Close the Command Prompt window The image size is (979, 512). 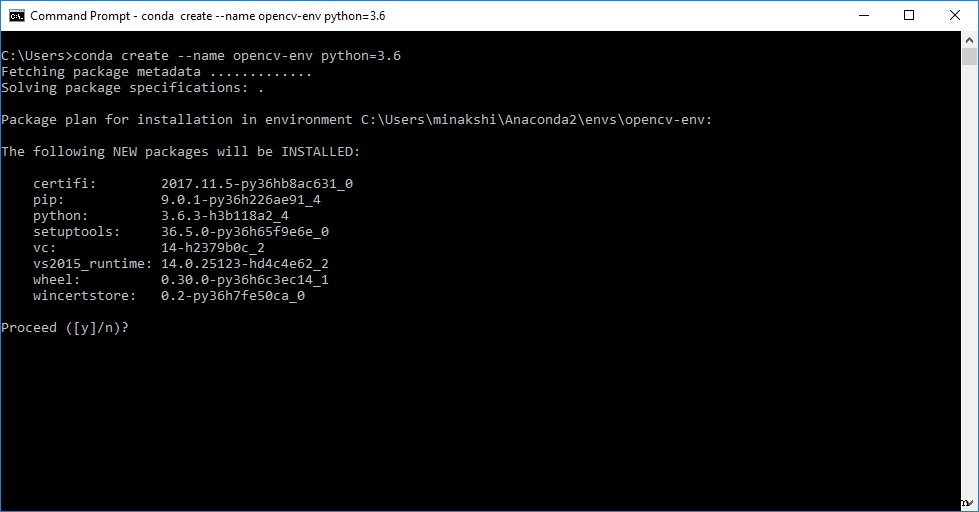[955, 16]
